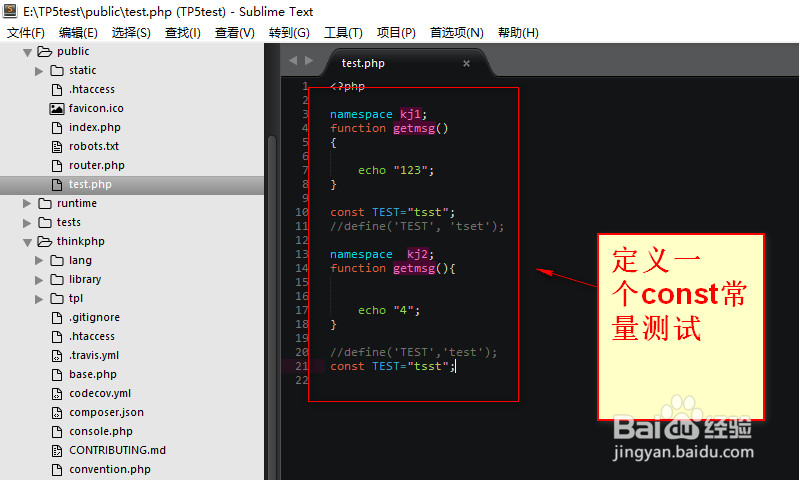This screenshot has width=799, height=480.
Task: Open the 查找(I) menu
Action: [182, 33]
